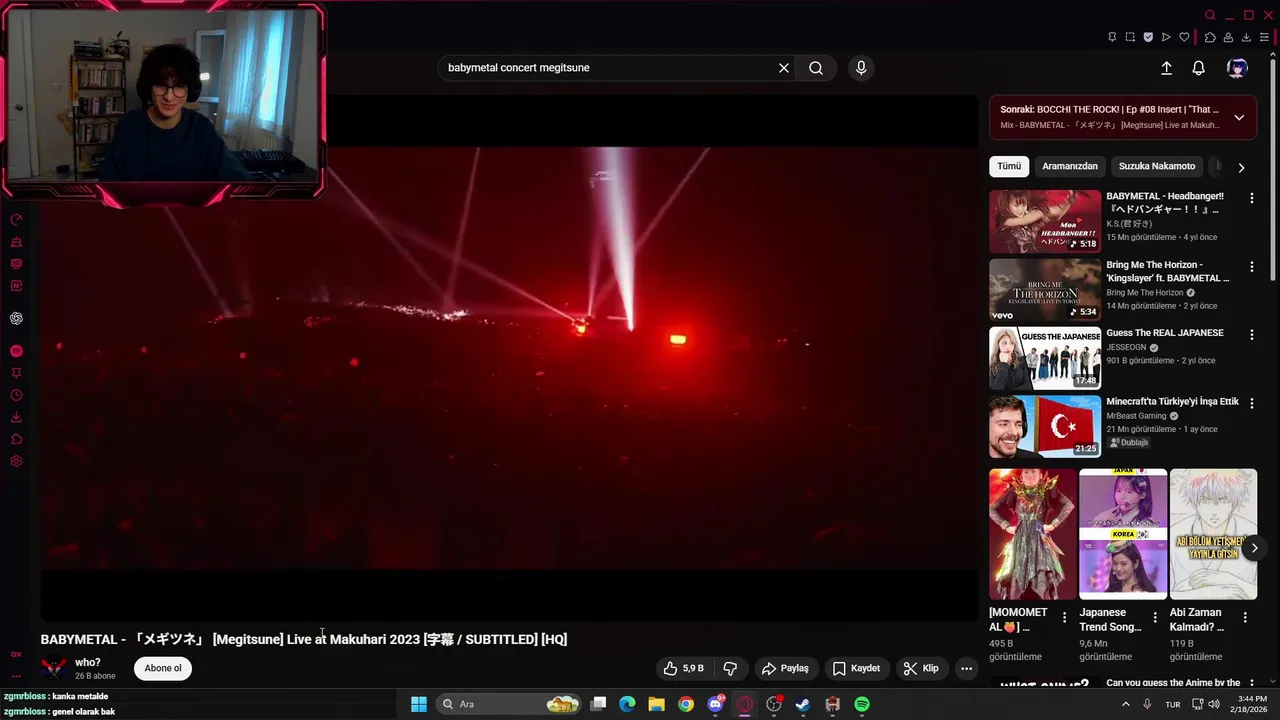Open Spotify from the taskbar
Image resolution: width=1280 pixels, height=720 pixels.
tap(862, 704)
